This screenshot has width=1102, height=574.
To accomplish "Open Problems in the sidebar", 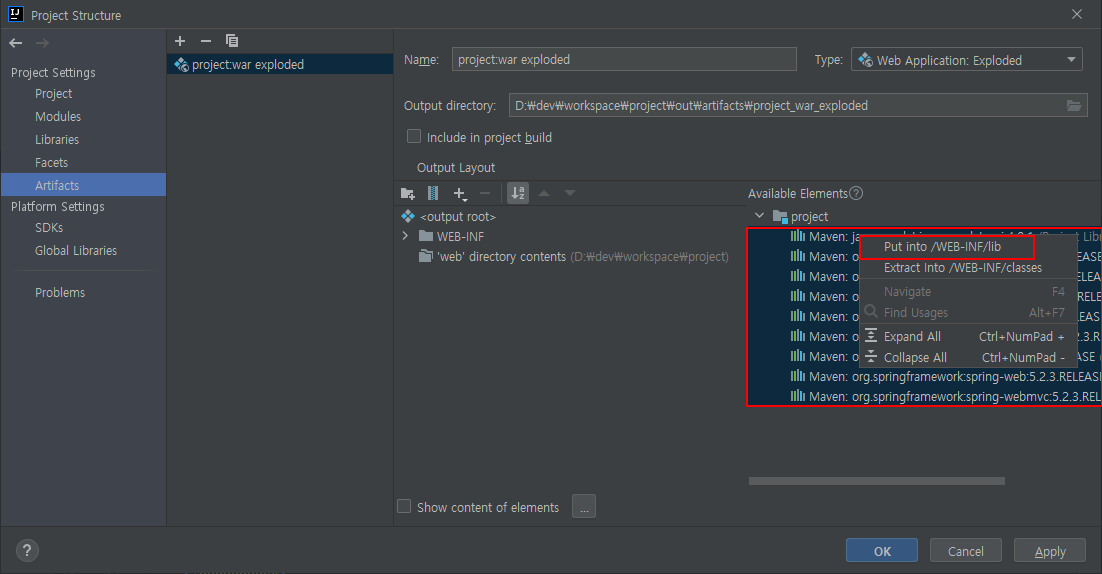I will coord(60,293).
